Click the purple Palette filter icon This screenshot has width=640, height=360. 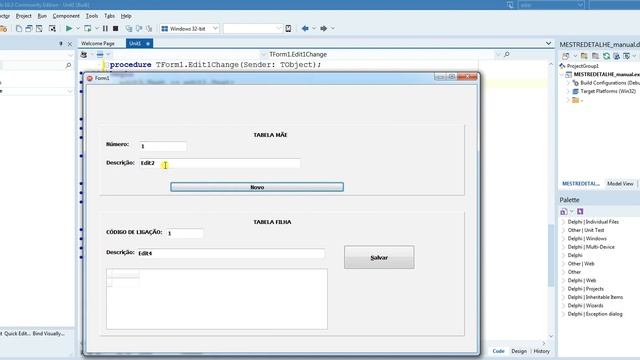coord(580,211)
